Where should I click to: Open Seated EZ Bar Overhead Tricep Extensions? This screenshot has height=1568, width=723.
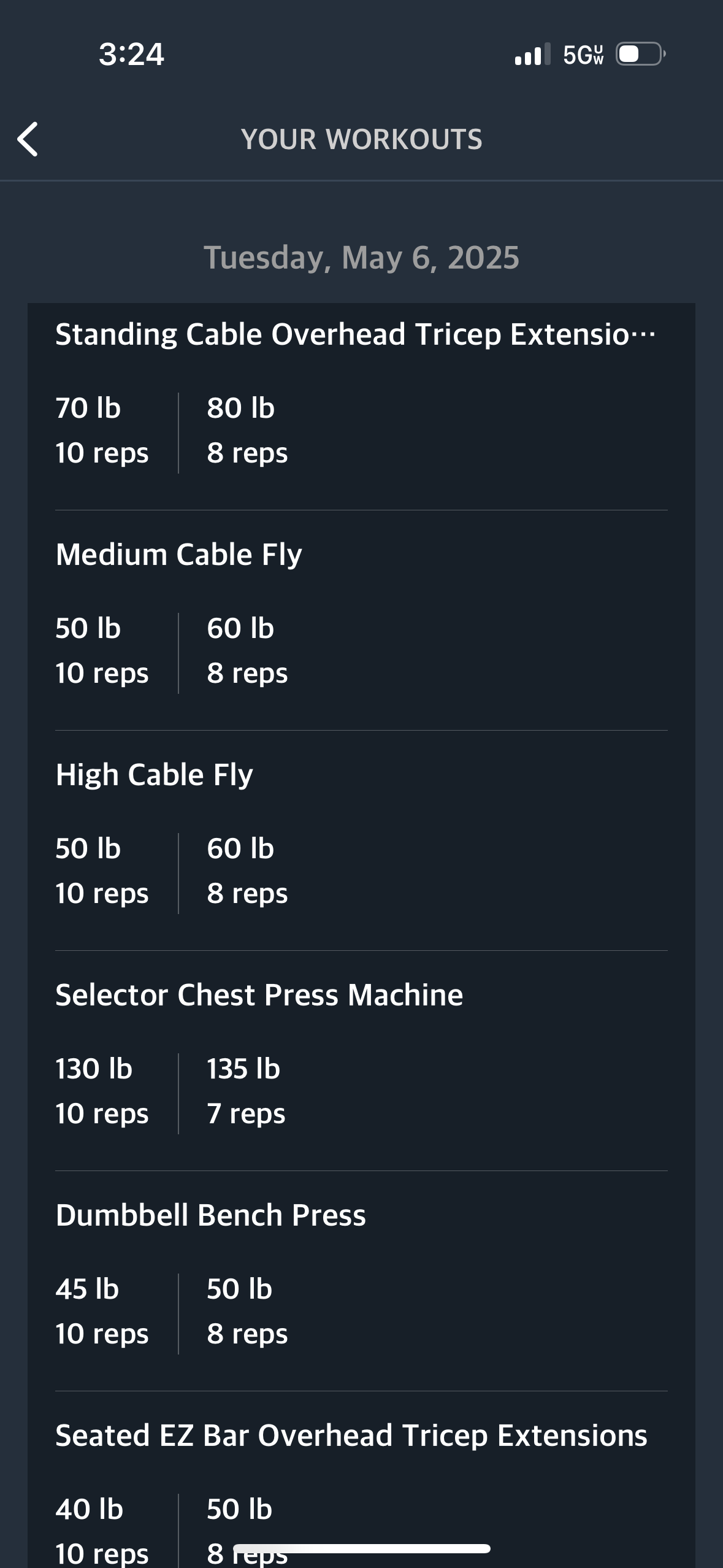pos(351,1435)
